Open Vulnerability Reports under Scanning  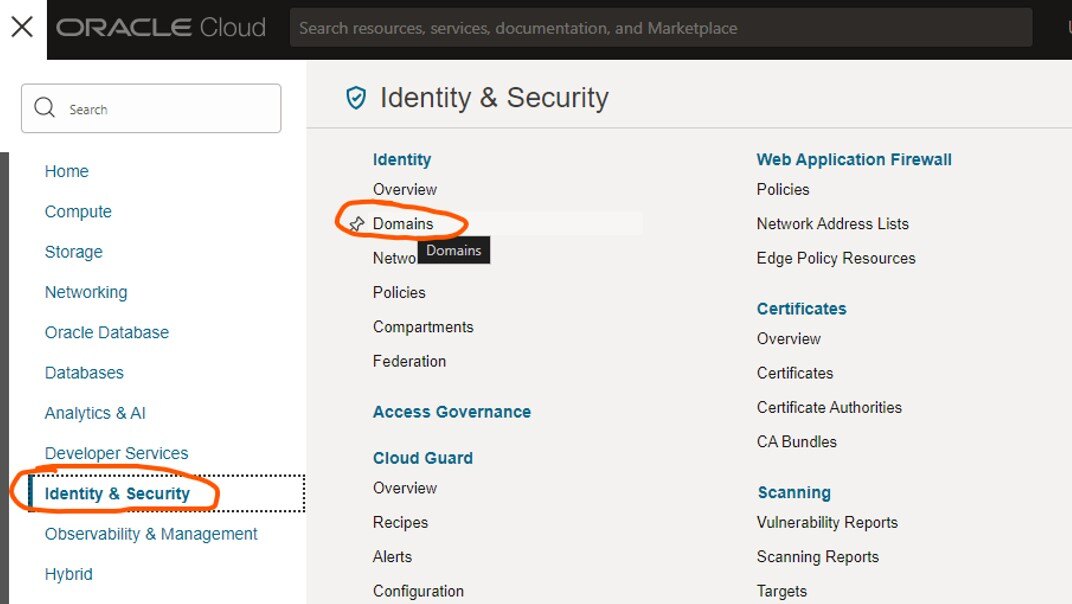click(827, 522)
